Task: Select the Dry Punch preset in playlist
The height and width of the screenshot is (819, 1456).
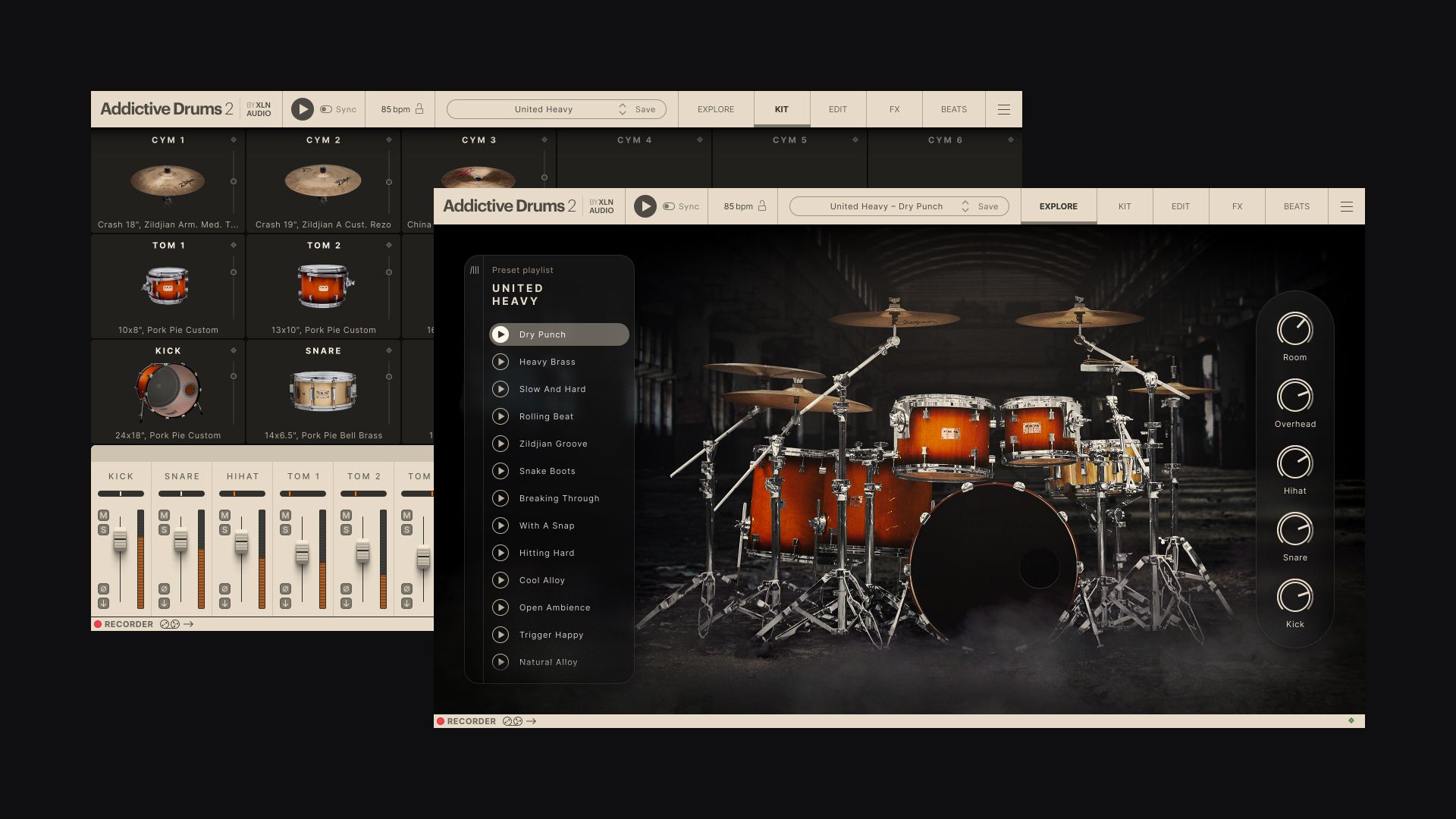Action: coord(559,334)
